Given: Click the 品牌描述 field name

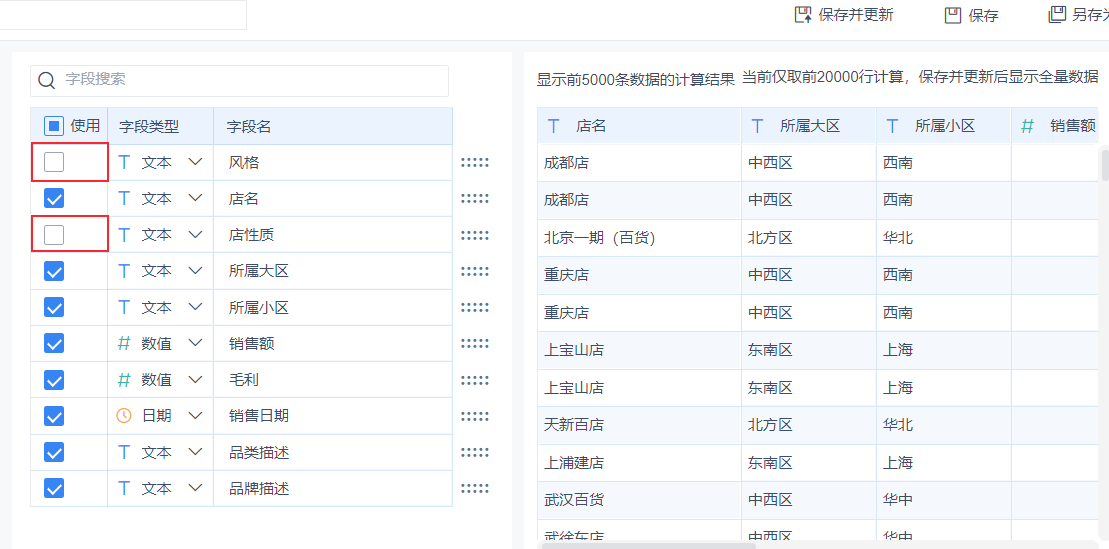Looking at the screenshot, I should tap(259, 488).
